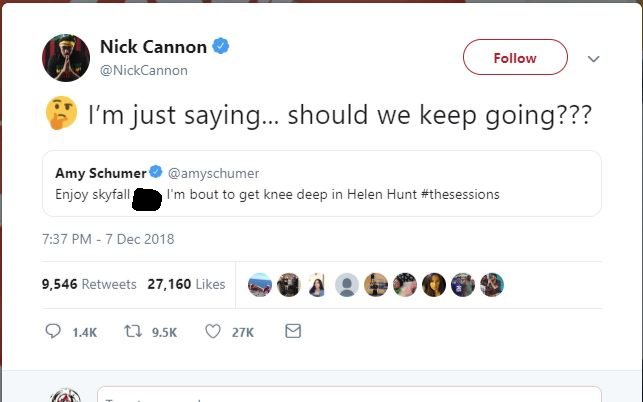Screen dimensions: 643x402
Task: Click Amy Schumer's verified badge
Action: tap(156, 173)
